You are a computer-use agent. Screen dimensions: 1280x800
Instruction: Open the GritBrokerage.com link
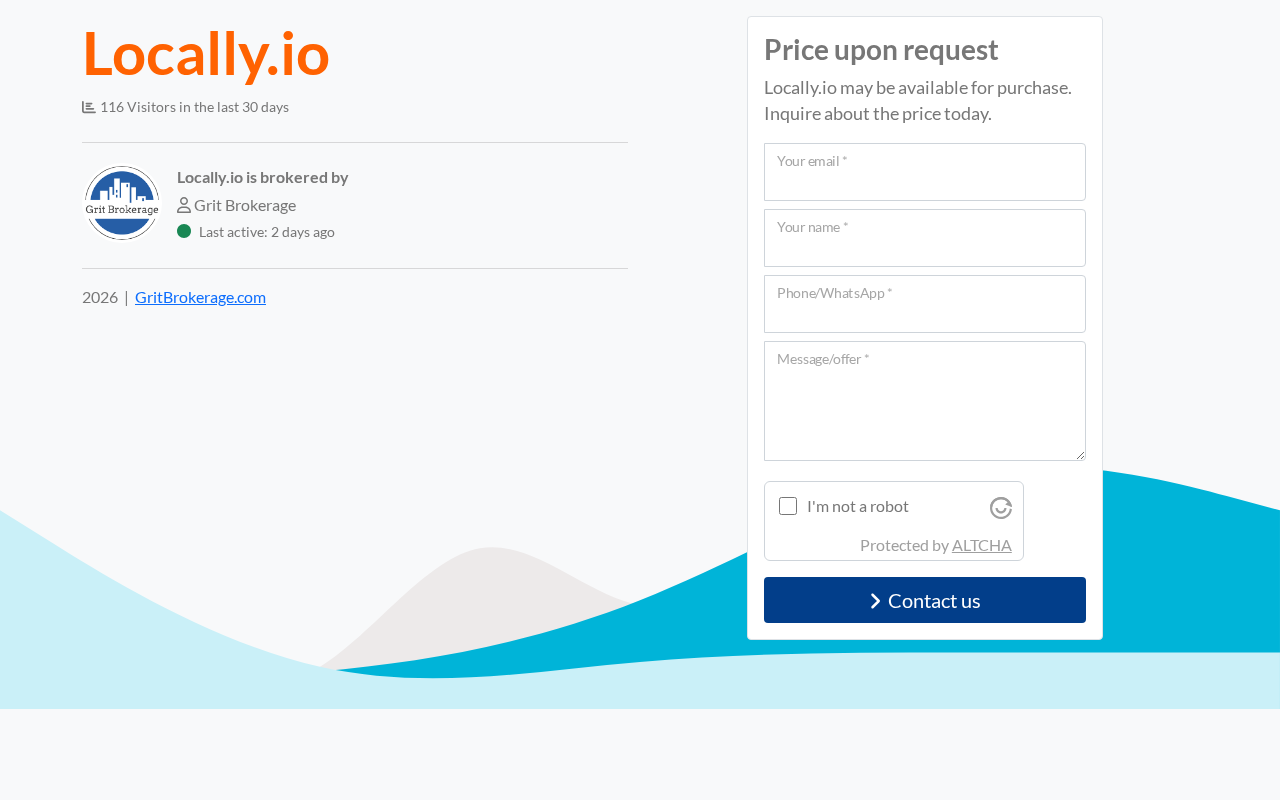click(200, 297)
